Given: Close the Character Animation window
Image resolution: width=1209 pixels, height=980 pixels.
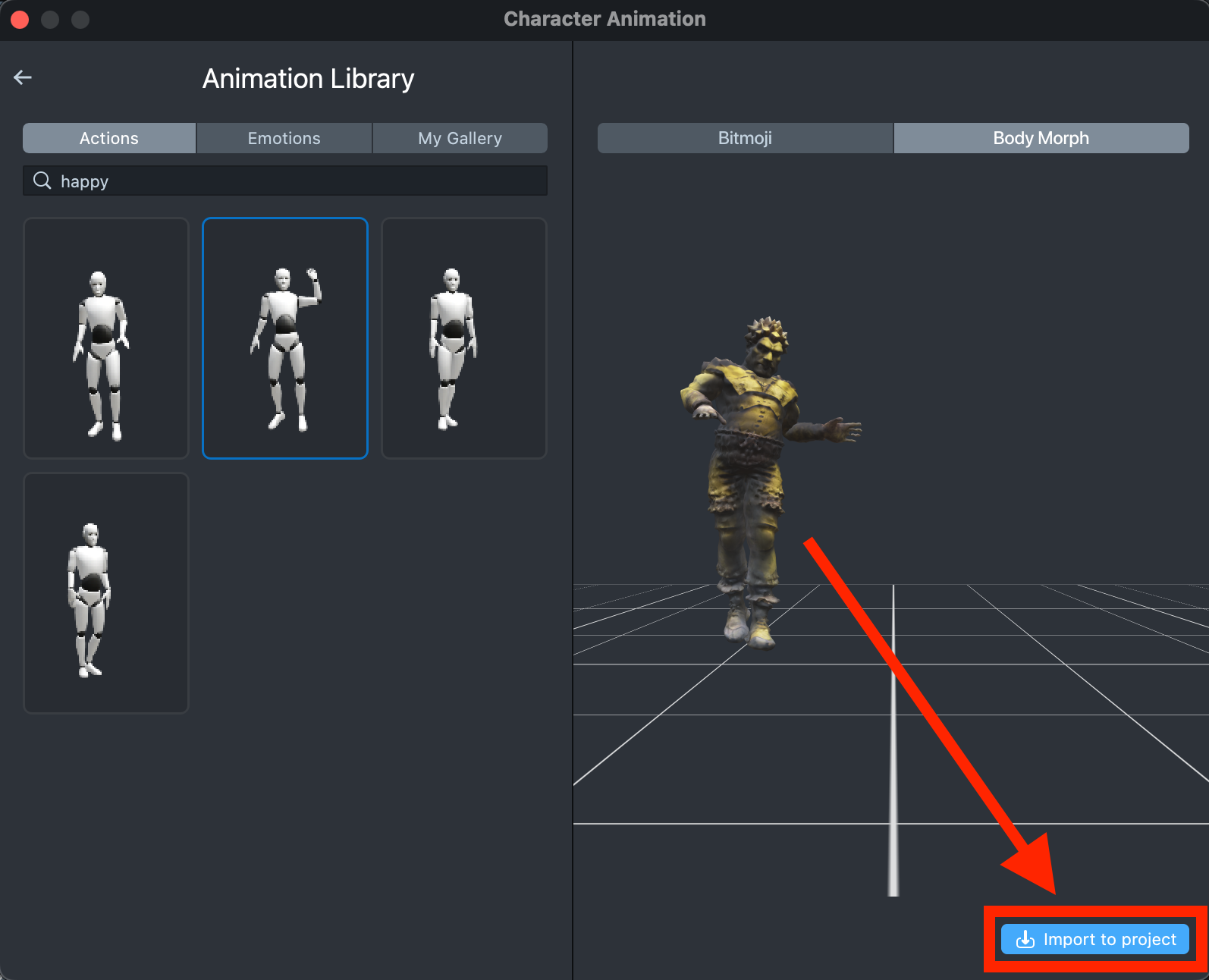Looking at the screenshot, I should pos(20,20).
